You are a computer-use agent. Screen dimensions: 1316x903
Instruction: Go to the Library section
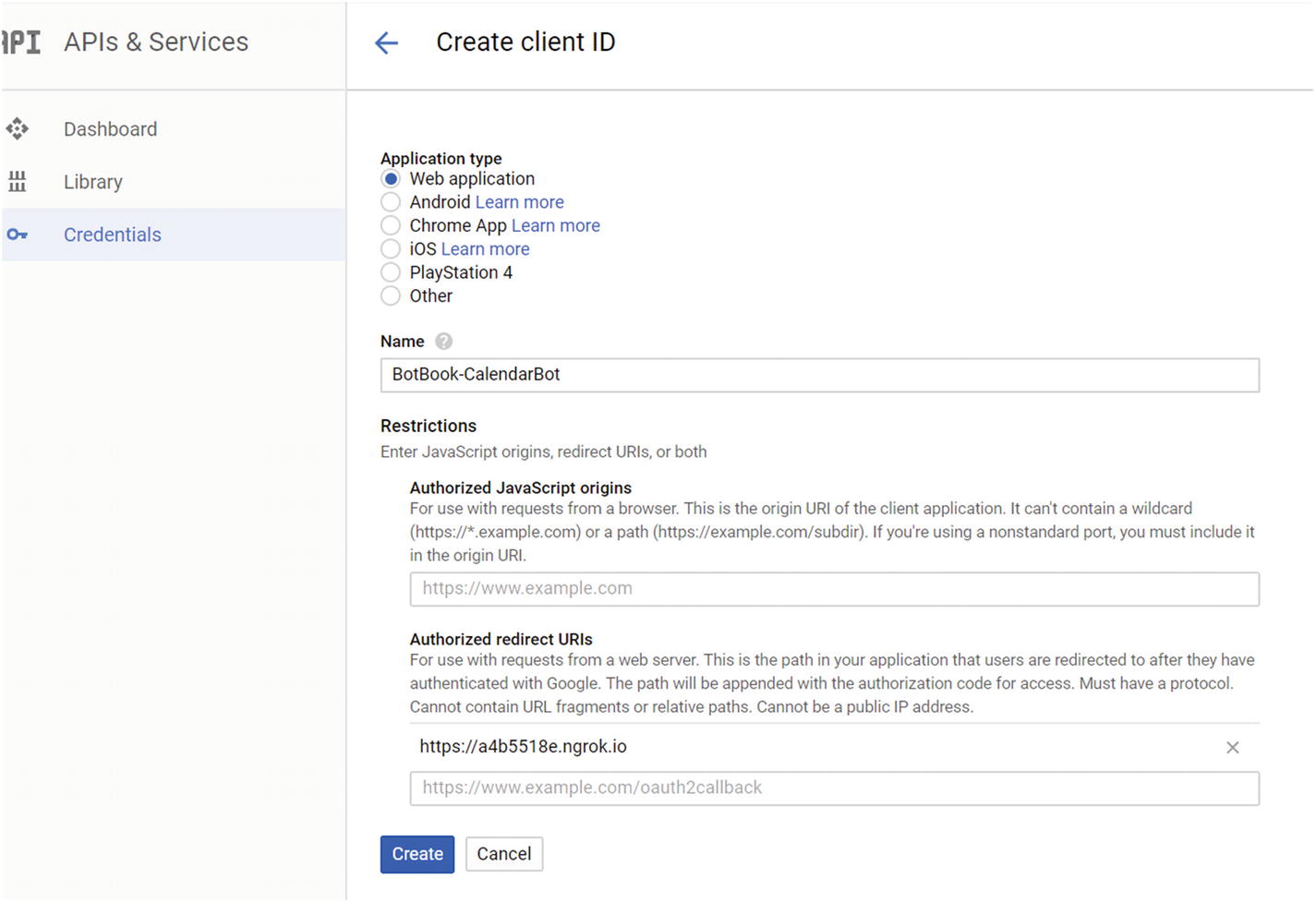(x=92, y=182)
